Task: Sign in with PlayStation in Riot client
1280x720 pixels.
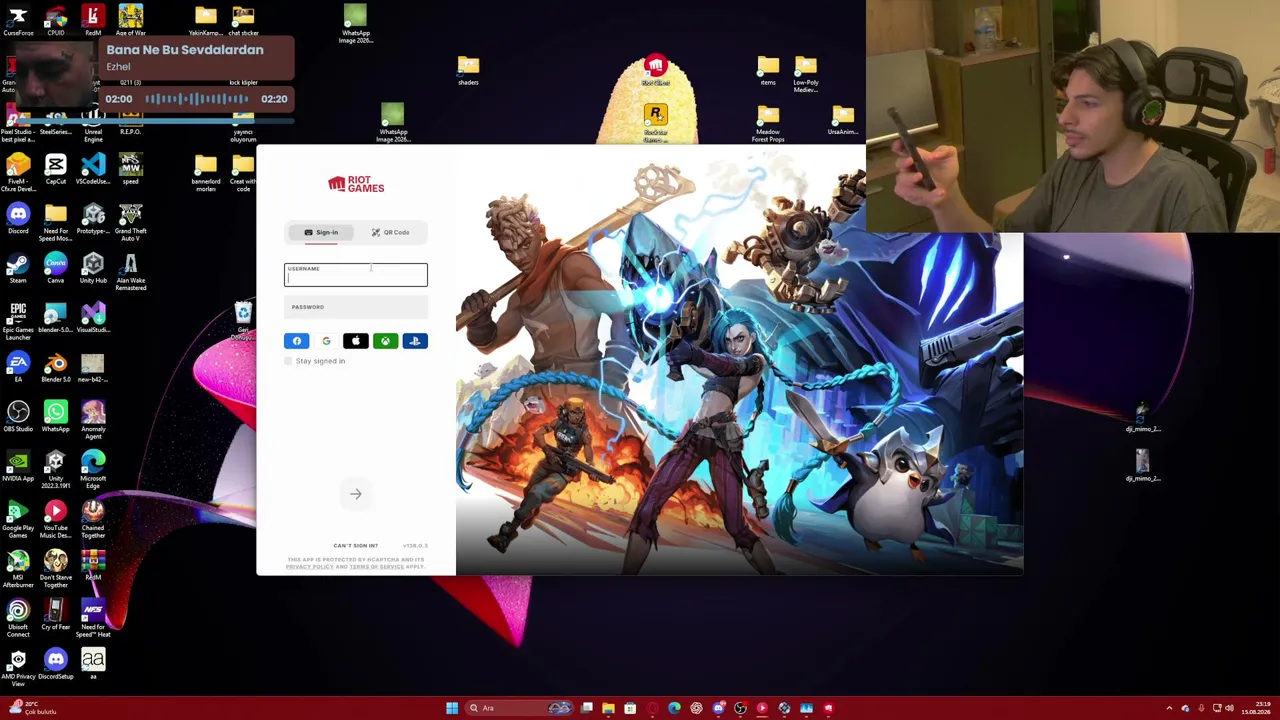Action: 415,341
